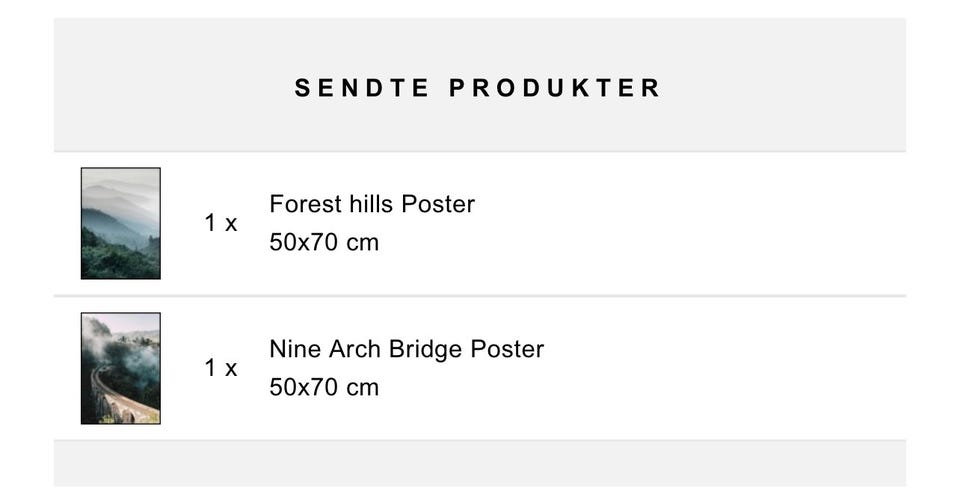
Task: Click the quantity '1 x' beside Forest hills
Action: pos(221,223)
